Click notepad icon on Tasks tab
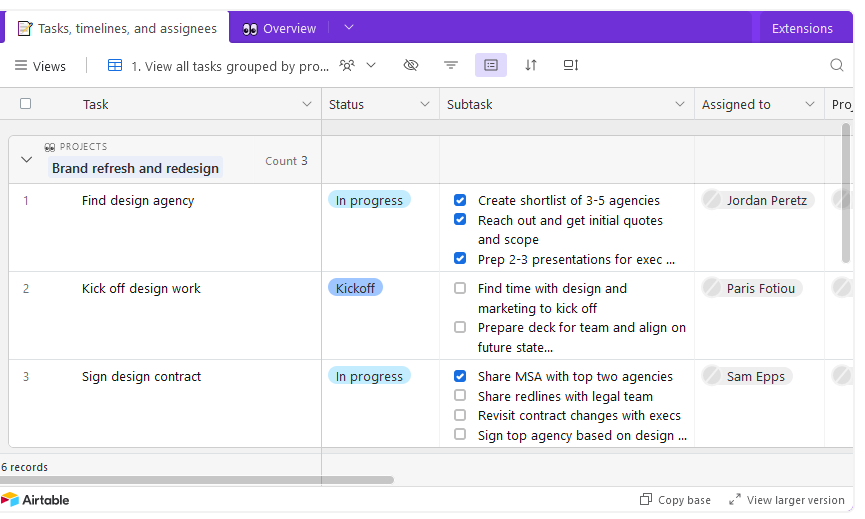The height and width of the screenshot is (519, 865). point(24,28)
